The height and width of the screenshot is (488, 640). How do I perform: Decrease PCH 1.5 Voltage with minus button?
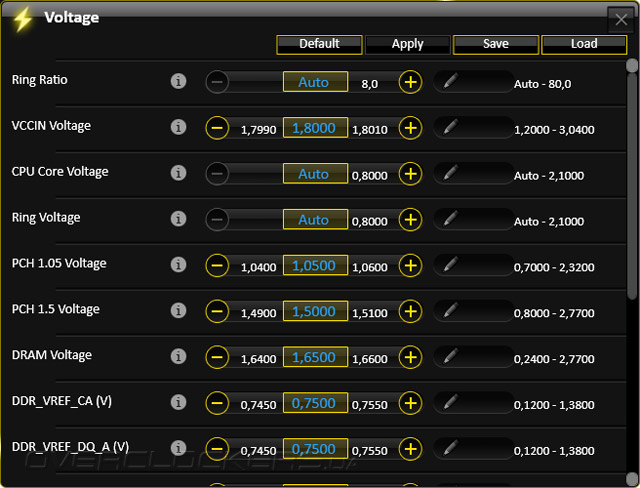pos(217,312)
